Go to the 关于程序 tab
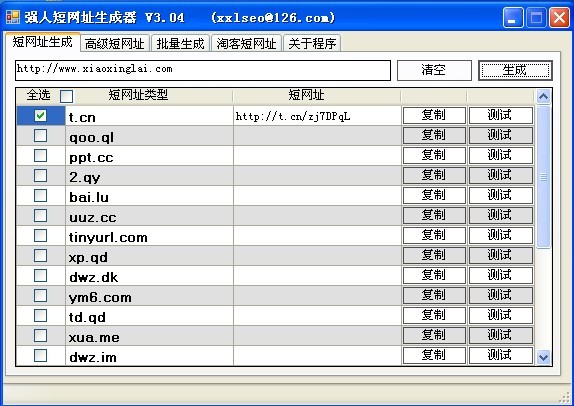The height and width of the screenshot is (406, 574). (312, 44)
